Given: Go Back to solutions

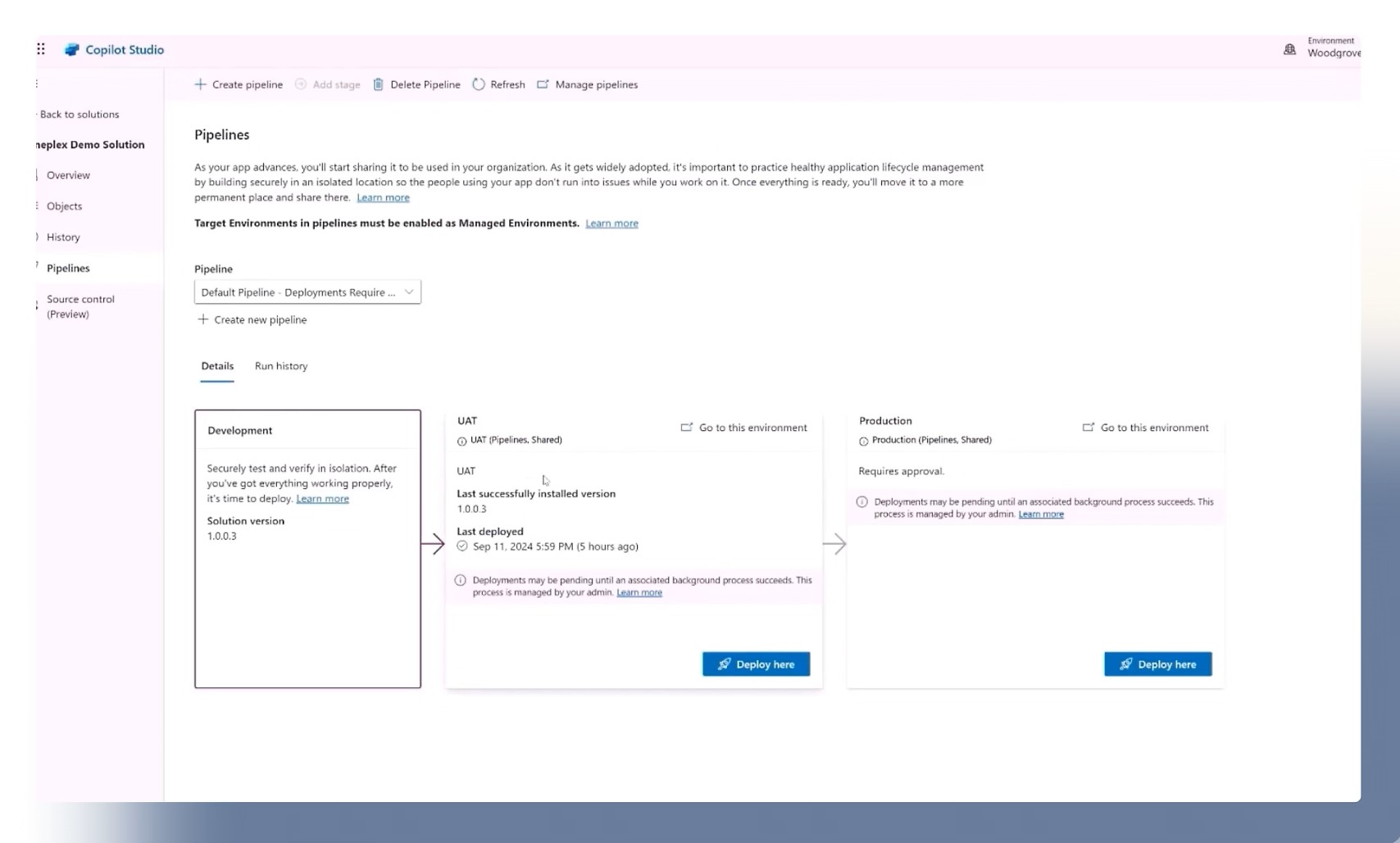Looking at the screenshot, I should (x=80, y=115).
